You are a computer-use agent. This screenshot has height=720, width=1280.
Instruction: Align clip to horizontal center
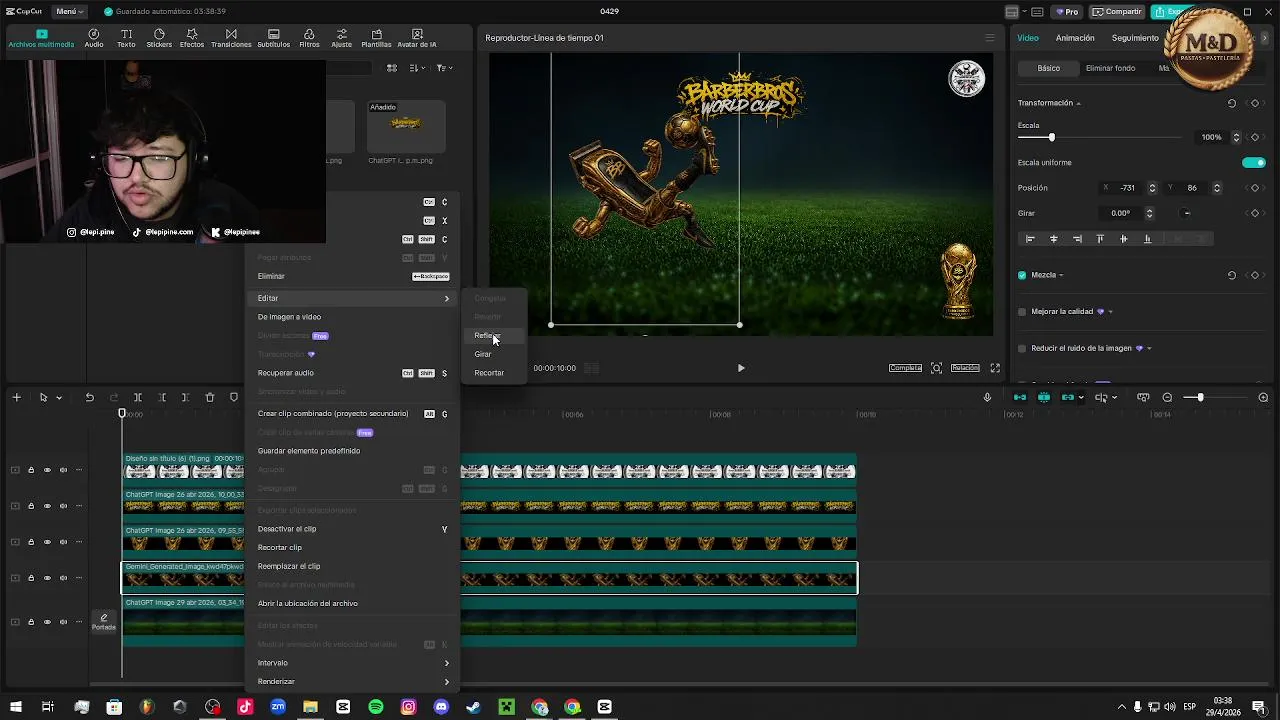(1053, 239)
